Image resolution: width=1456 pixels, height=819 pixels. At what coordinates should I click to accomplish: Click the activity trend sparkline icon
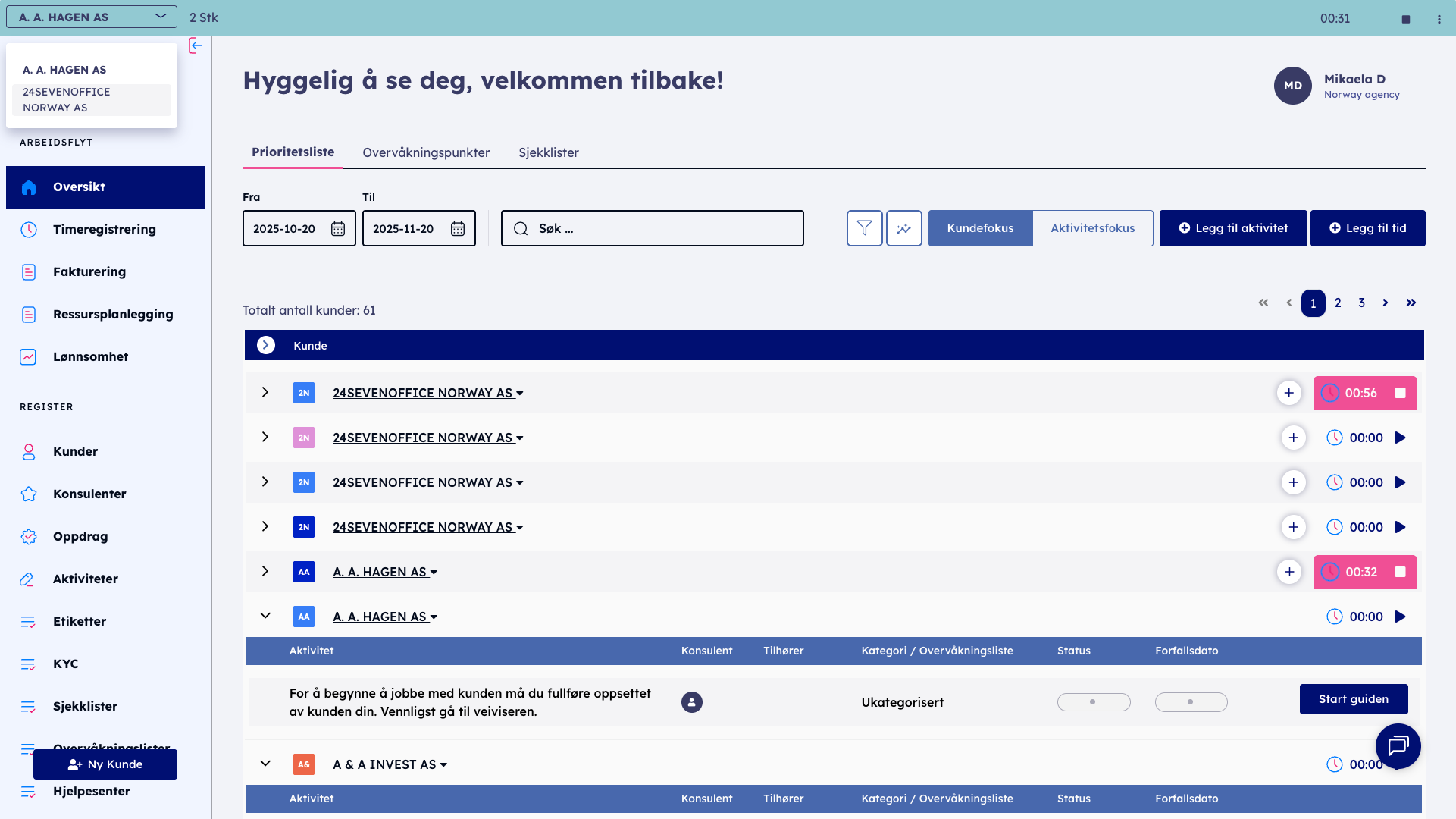pyautogui.click(x=903, y=227)
